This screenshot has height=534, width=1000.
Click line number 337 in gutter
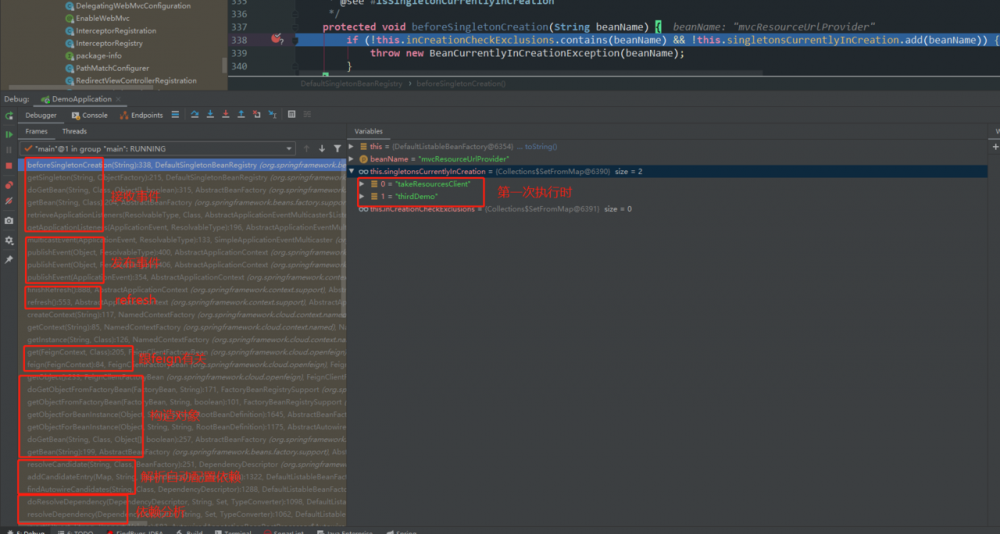[239, 27]
